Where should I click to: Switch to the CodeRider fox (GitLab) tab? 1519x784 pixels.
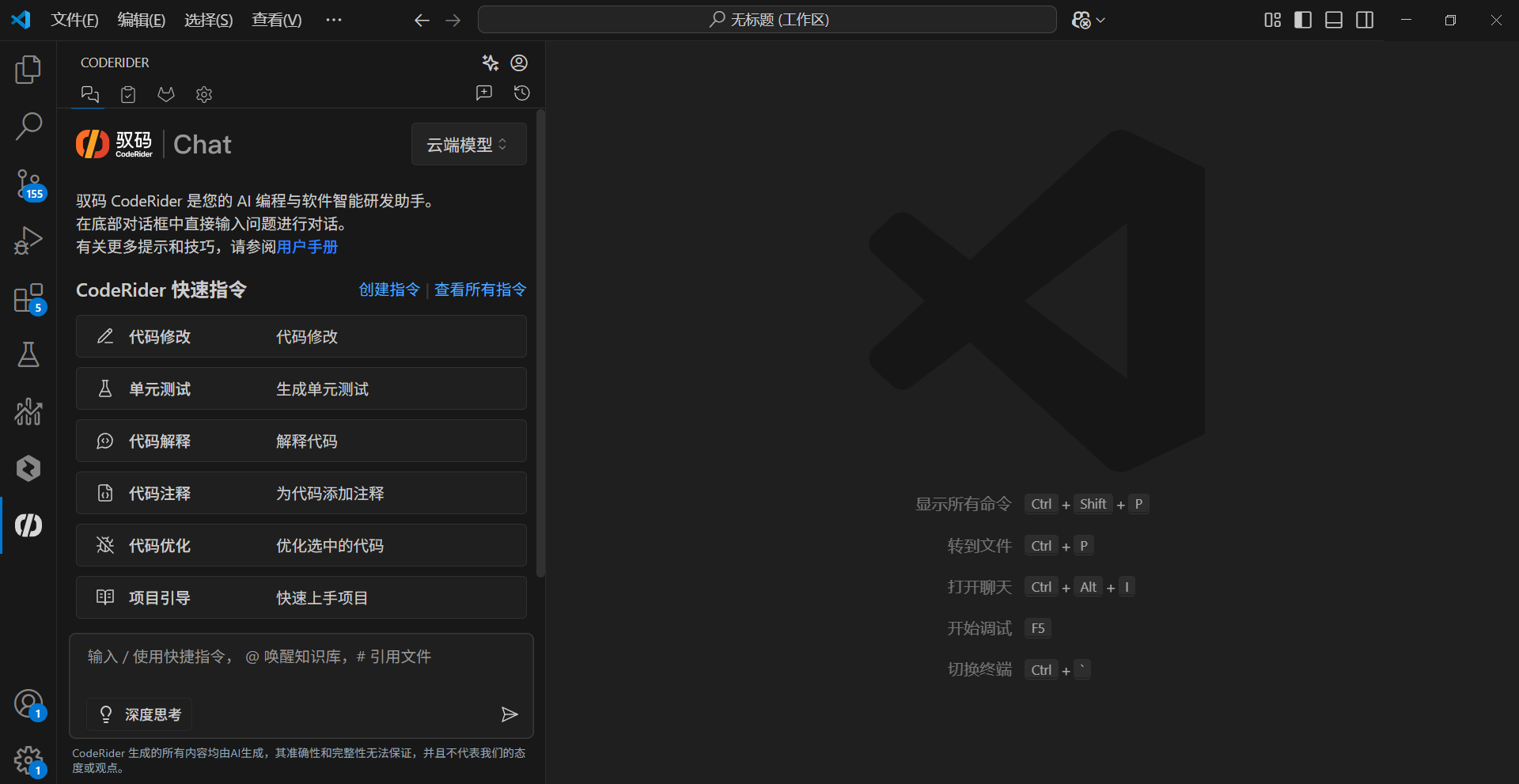166,95
